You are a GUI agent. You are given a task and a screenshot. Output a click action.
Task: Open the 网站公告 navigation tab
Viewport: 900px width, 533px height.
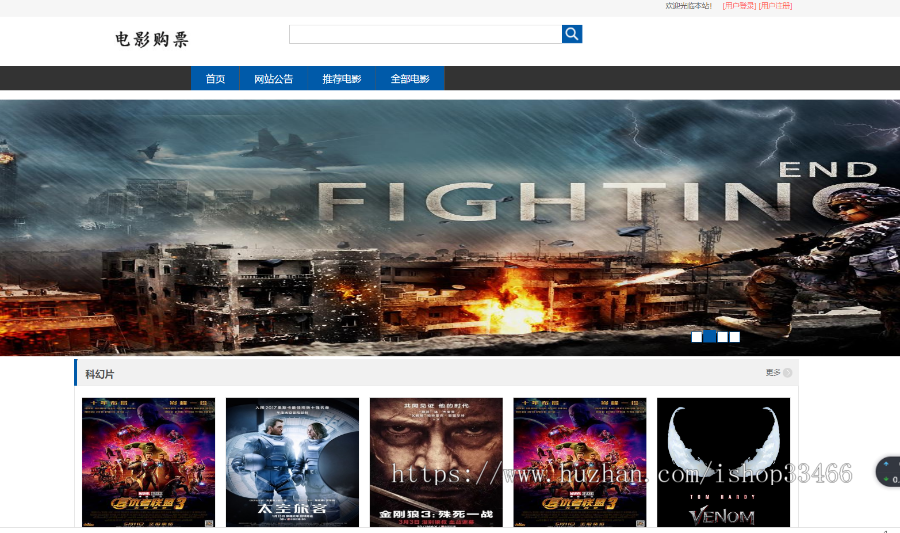[x=273, y=79]
